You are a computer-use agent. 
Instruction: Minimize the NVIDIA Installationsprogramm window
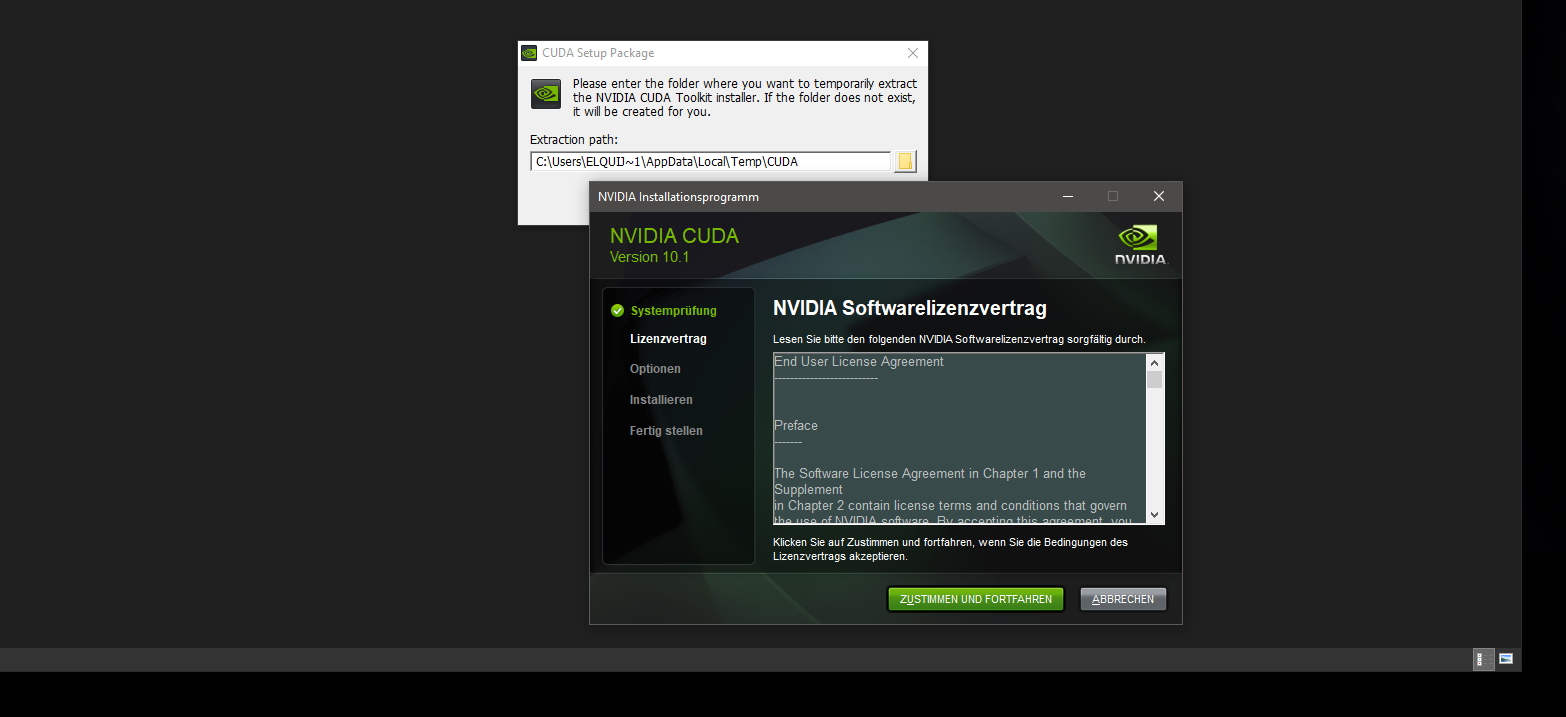[x=1068, y=196]
